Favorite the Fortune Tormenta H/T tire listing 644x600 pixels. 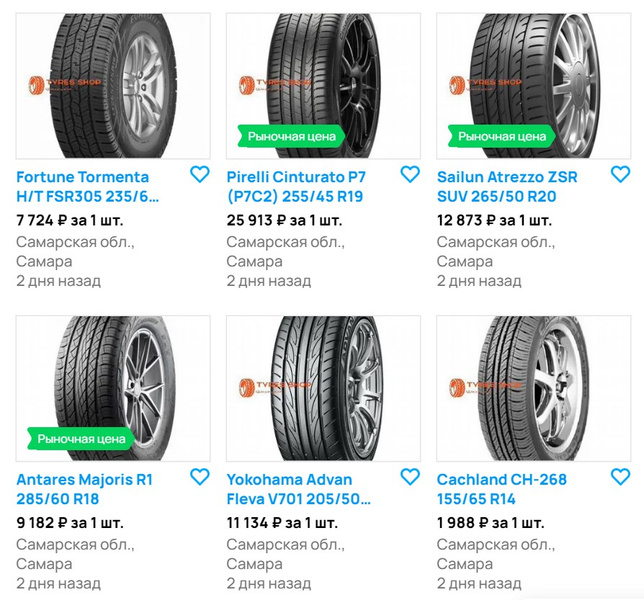click(200, 174)
